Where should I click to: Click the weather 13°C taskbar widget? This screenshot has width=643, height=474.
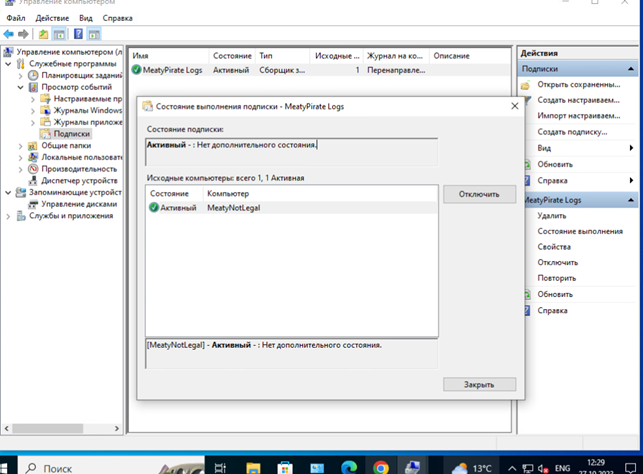tap(472, 468)
